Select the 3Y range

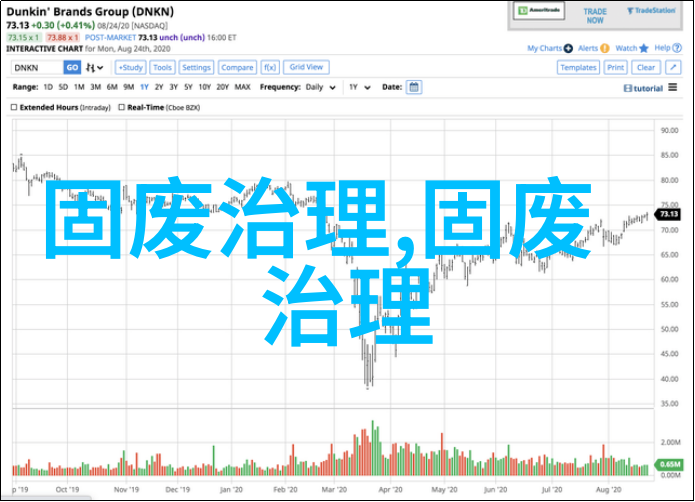pos(173,87)
